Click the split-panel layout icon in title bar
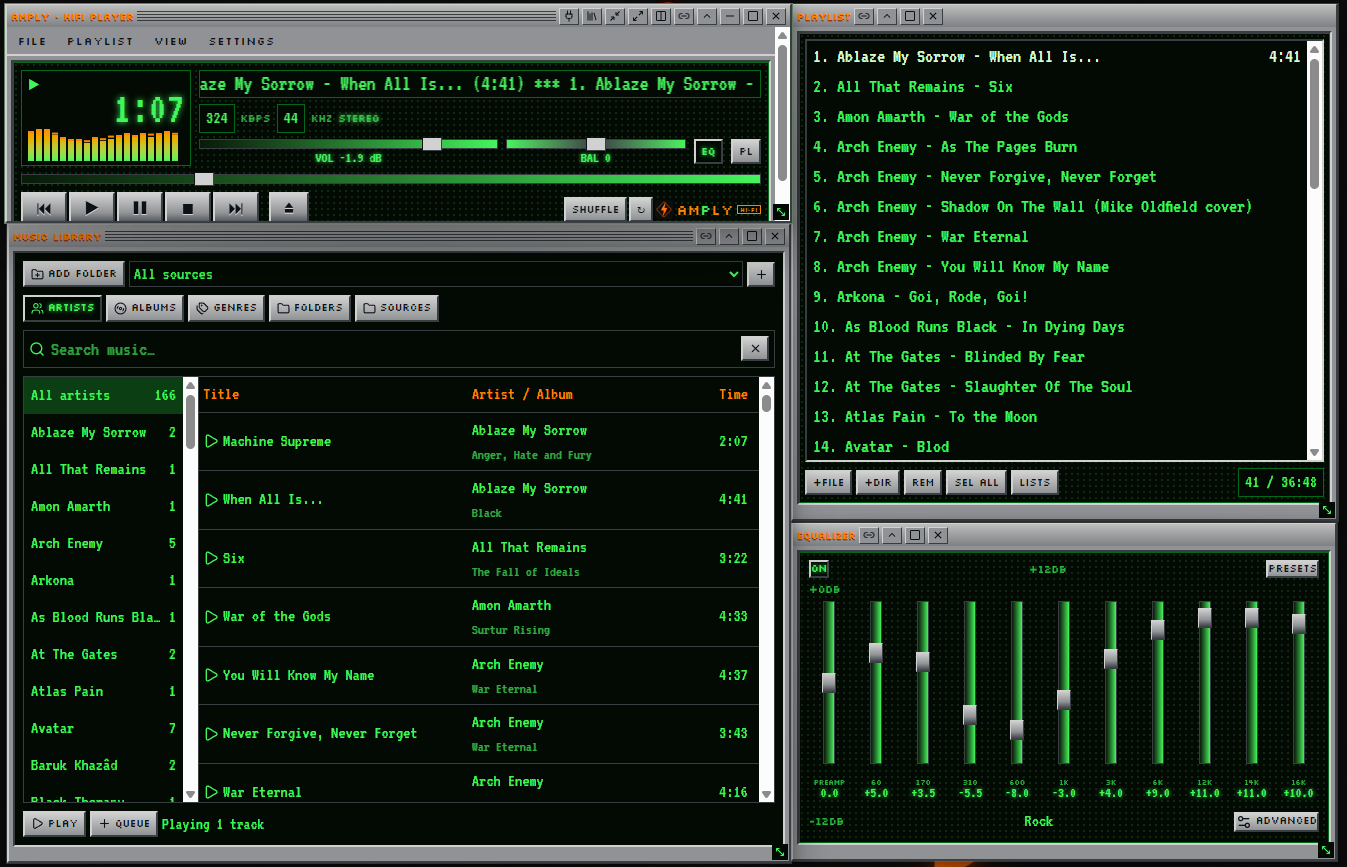Viewport: 1347px width, 867px height. (661, 16)
